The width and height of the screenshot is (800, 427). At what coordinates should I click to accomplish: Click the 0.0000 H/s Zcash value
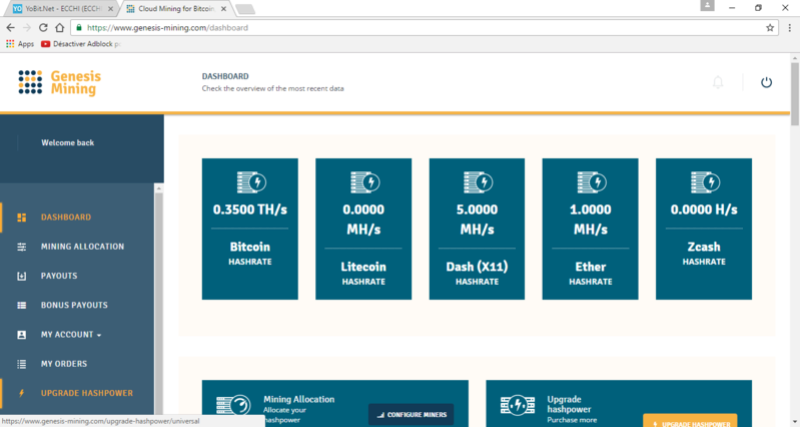tap(704, 210)
